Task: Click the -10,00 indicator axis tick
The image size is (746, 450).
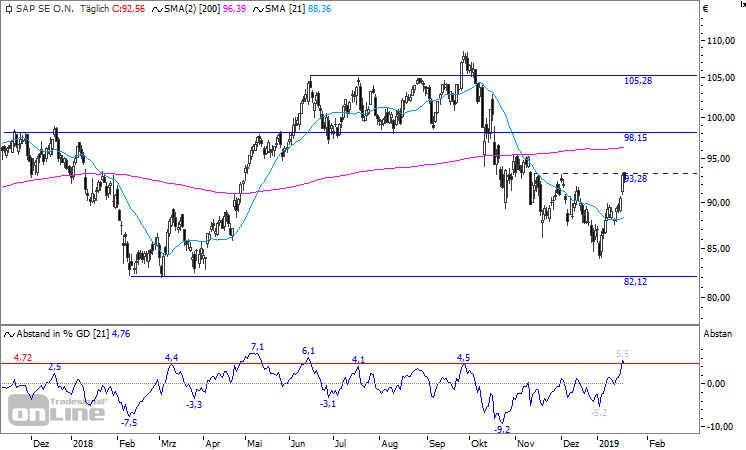Action: pyautogui.click(x=720, y=426)
